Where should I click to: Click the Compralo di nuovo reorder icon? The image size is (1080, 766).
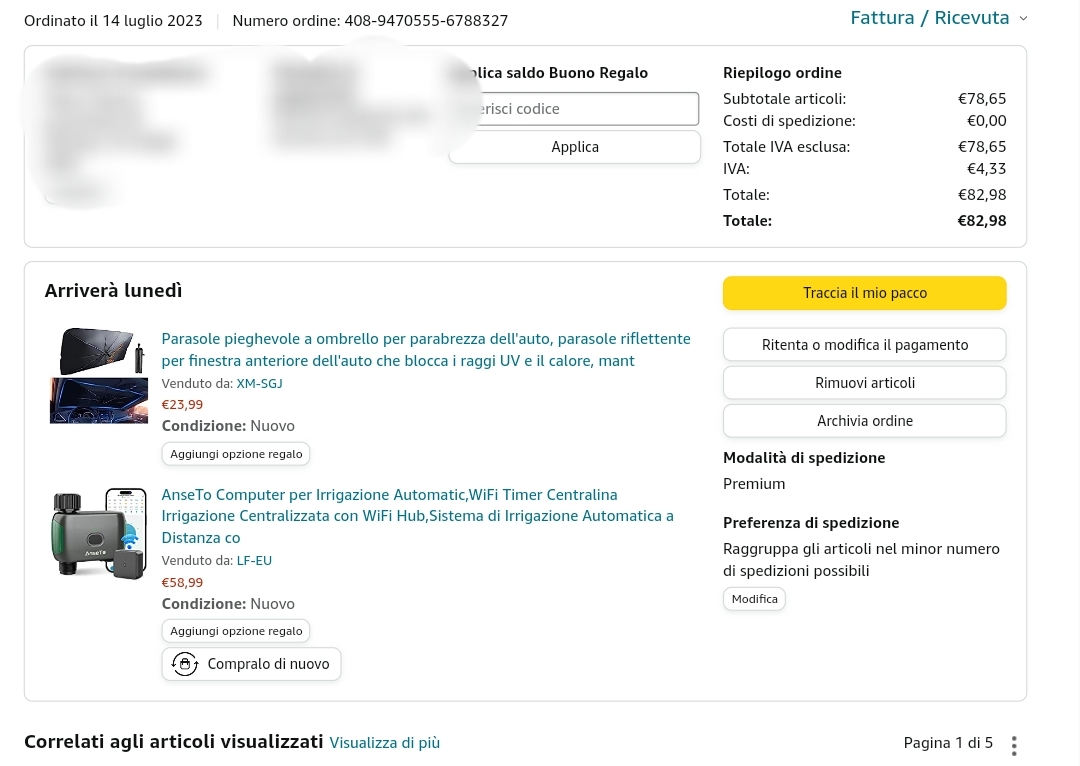point(185,664)
